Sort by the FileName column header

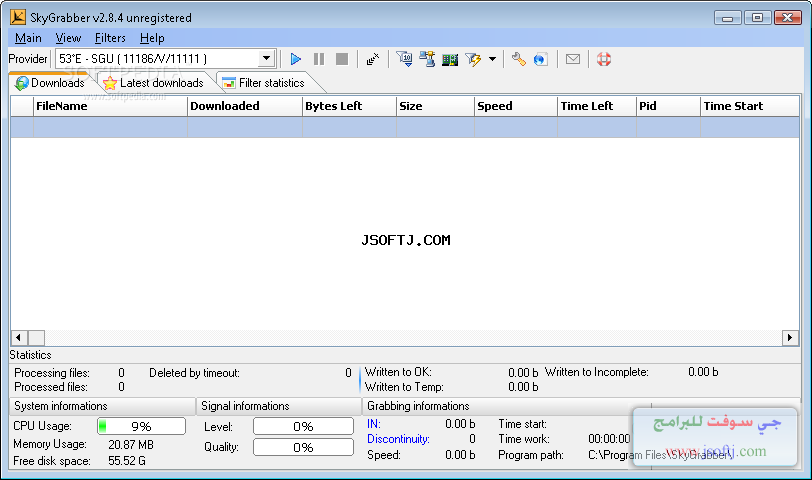pyautogui.click(x=110, y=106)
